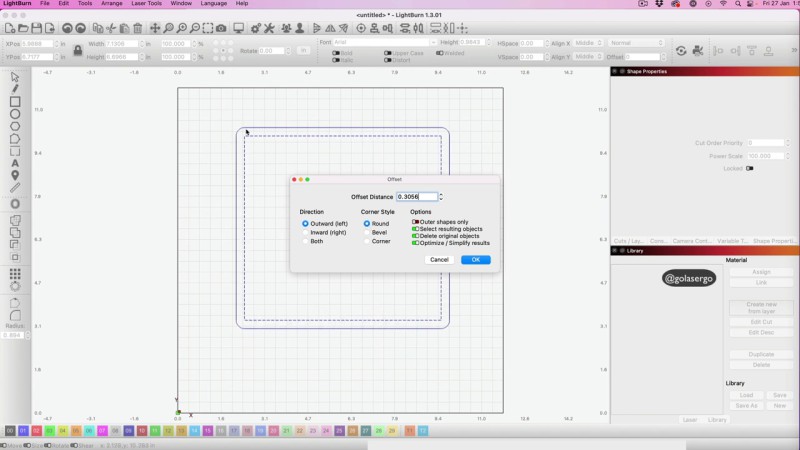The image size is (800, 450).
Task: Click the Position Laser marker tool
Action: click(x=15, y=175)
